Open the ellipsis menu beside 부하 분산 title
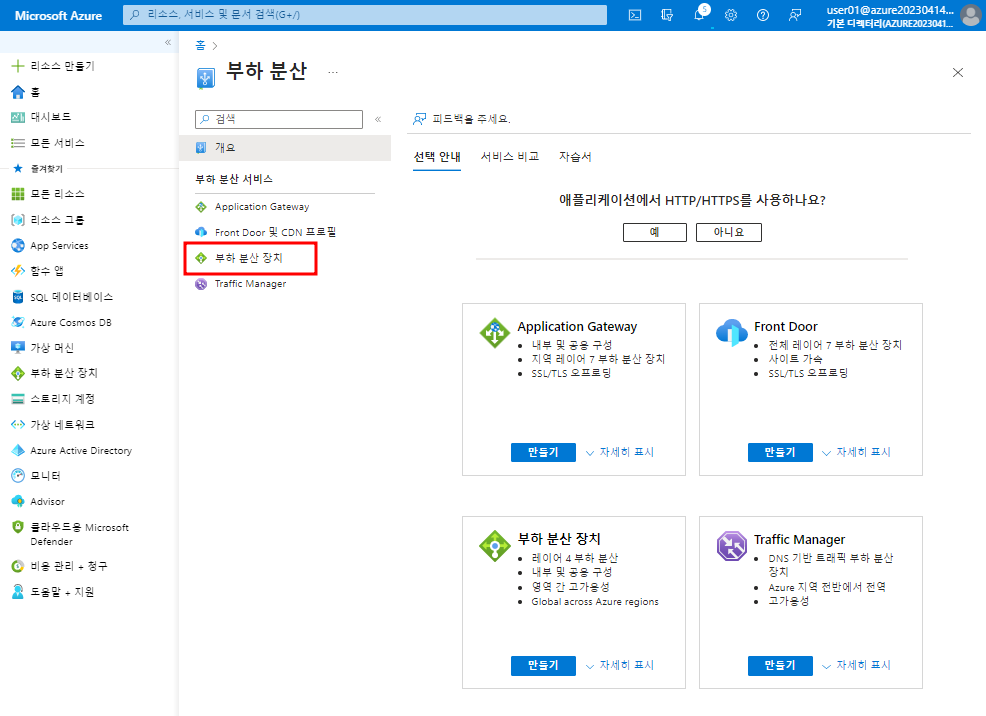 [333, 72]
